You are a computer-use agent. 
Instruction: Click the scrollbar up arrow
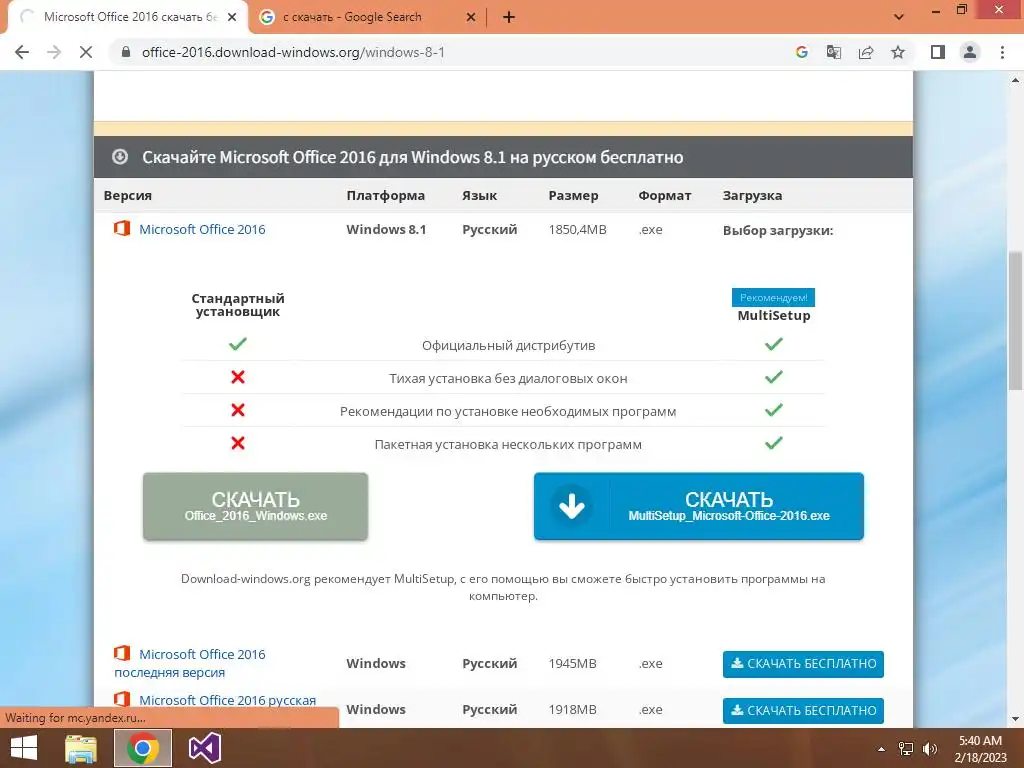[x=1016, y=80]
